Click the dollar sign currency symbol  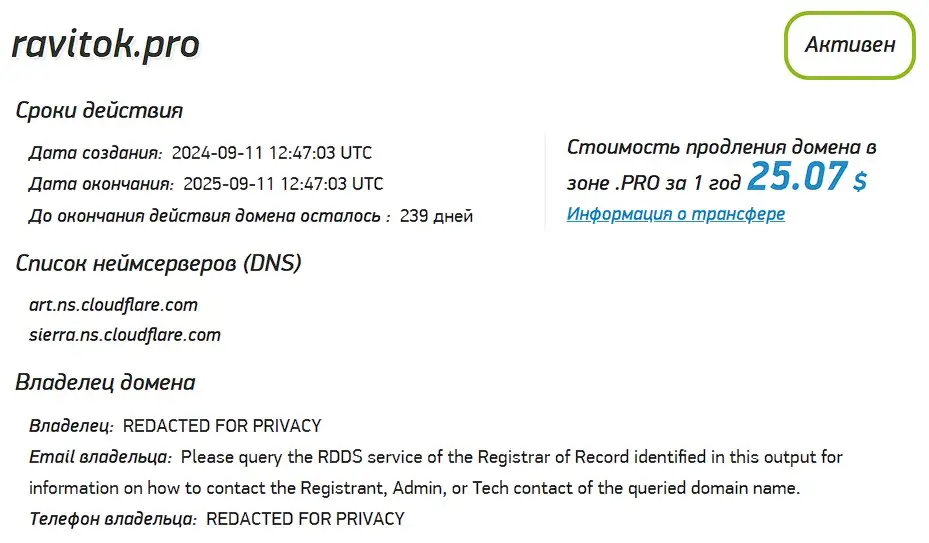pos(860,180)
